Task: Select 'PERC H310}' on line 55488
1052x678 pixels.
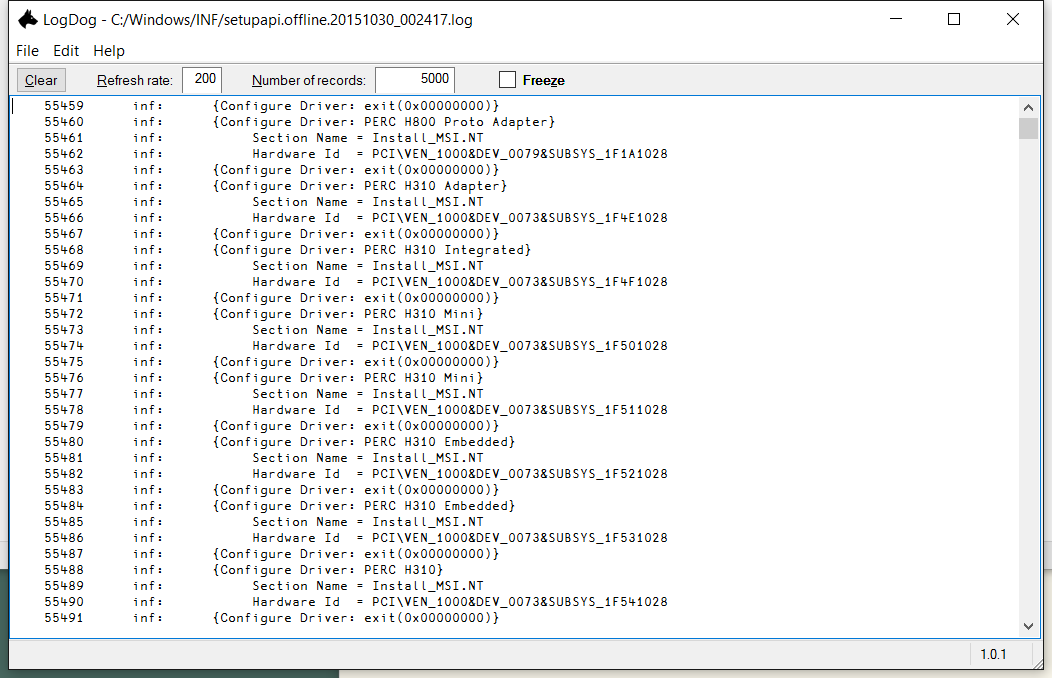Action: tap(403, 570)
